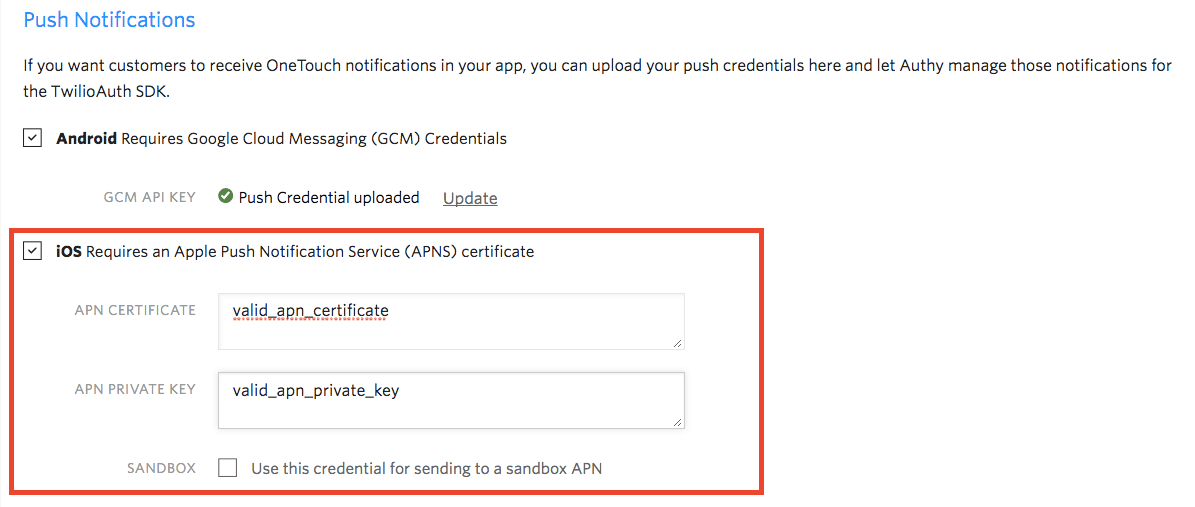This screenshot has height=507, width=1195.
Task: Select the bold iOS label text
Action: [69, 252]
